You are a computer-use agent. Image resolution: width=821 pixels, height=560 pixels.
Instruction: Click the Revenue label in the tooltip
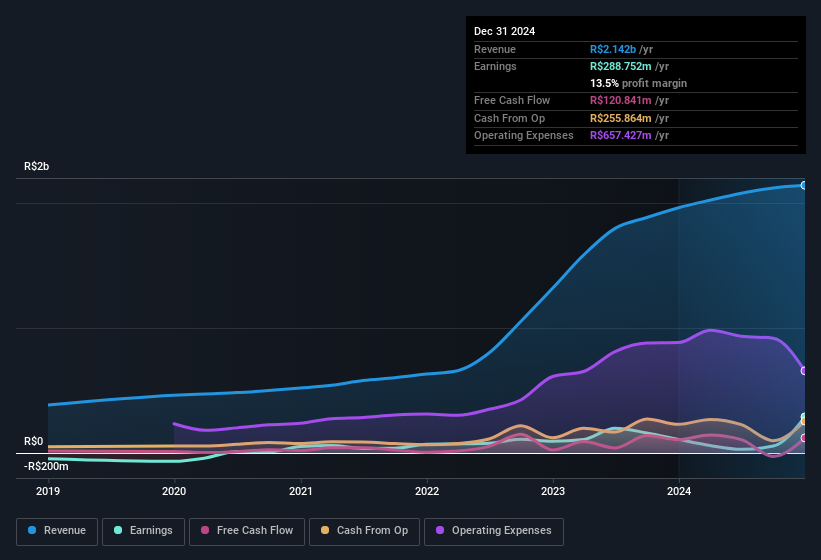pos(495,49)
